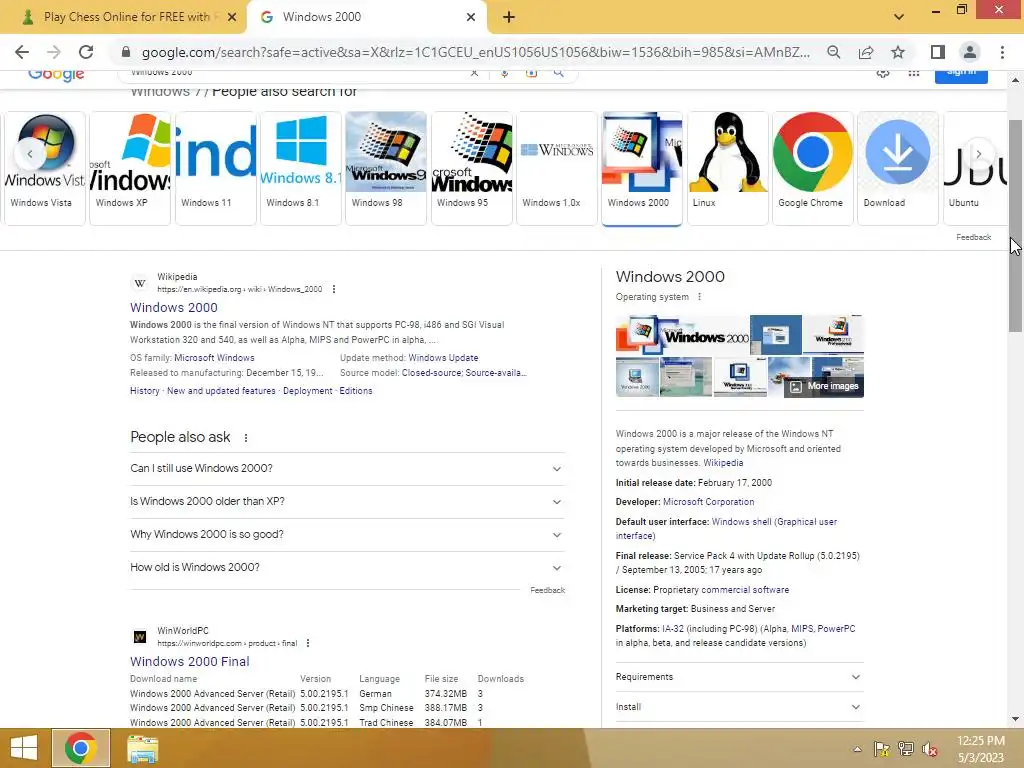Open options for WinWorldPC result

[308, 643]
